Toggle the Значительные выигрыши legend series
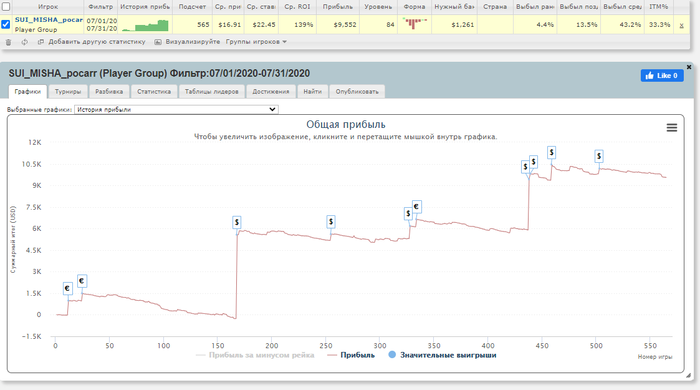Screen dimensions: 700x390 442,355
